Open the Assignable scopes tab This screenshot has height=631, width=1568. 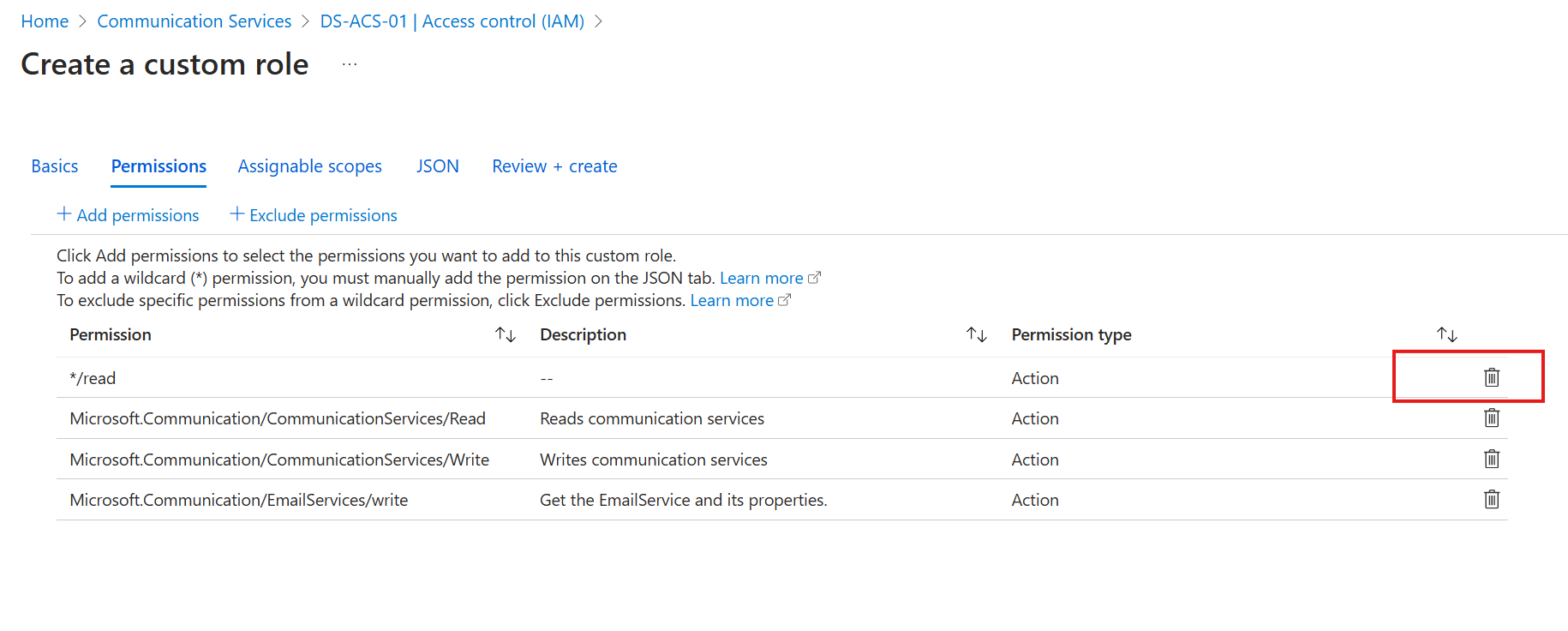click(309, 166)
